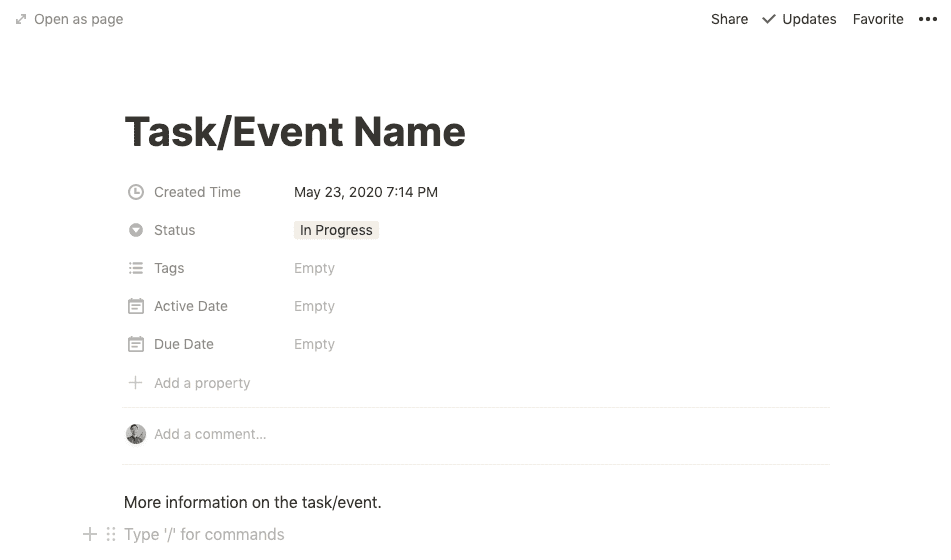951x560 pixels.
Task: Click the user avatar beside comment box
Action: (x=136, y=434)
